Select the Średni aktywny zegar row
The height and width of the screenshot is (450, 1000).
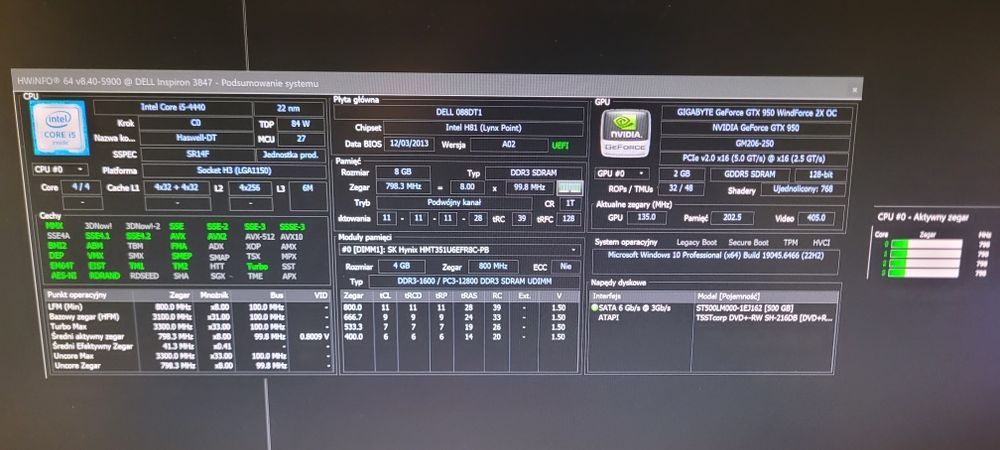(189, 337)
